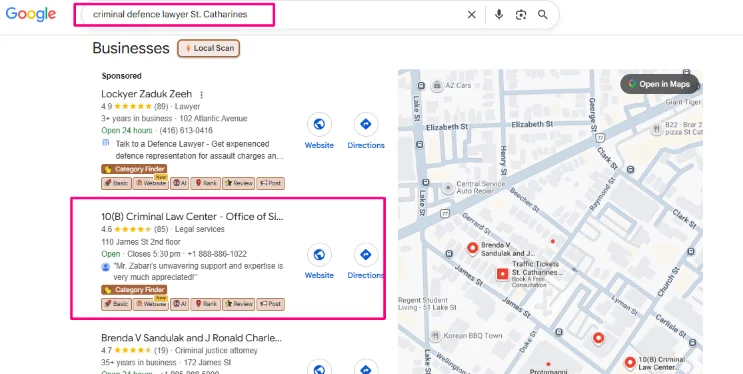
Task: Click AZ Cars marker on map
Action: (436, 86)
